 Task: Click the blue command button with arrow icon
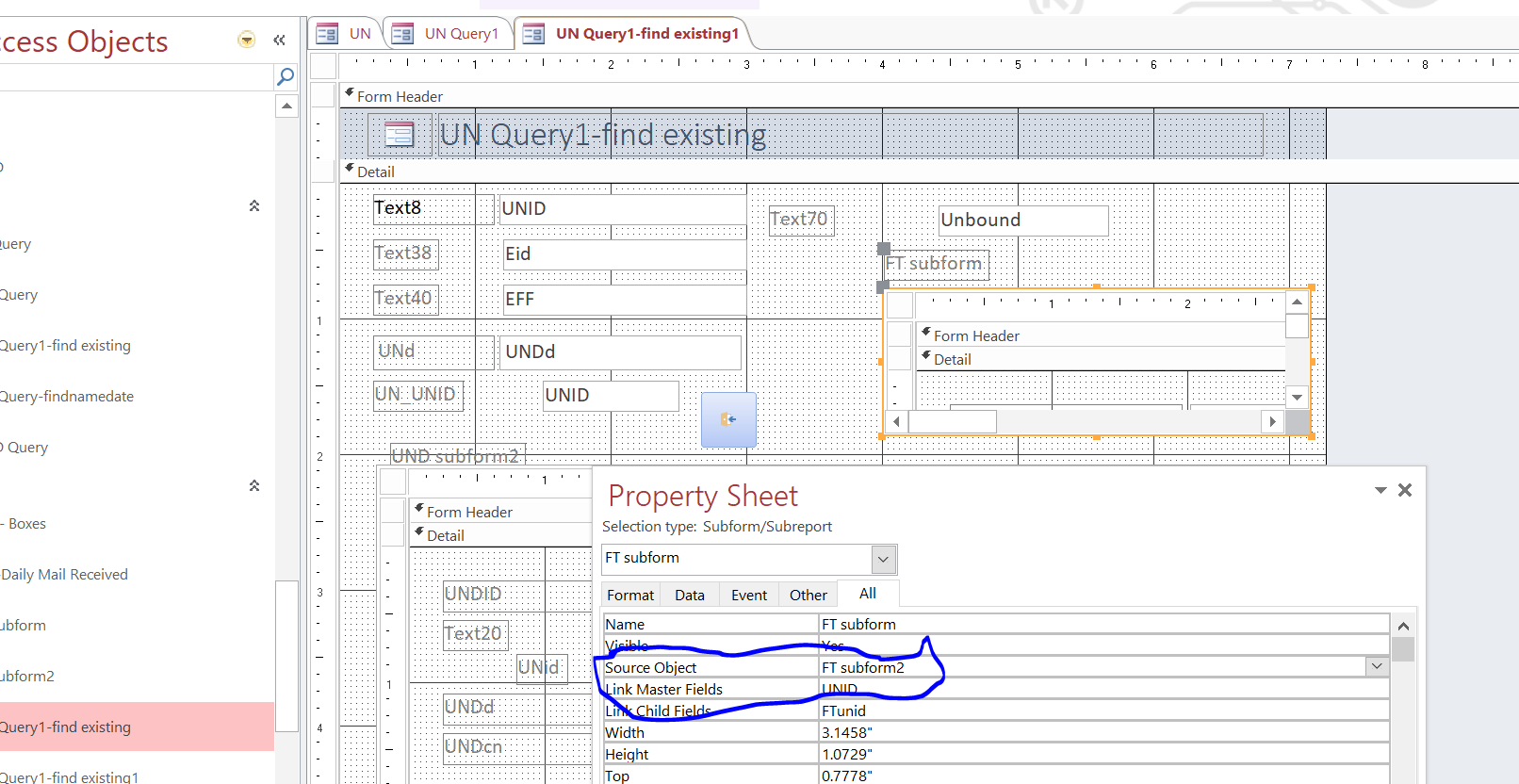pyautogui.click(x=728, y=419)
